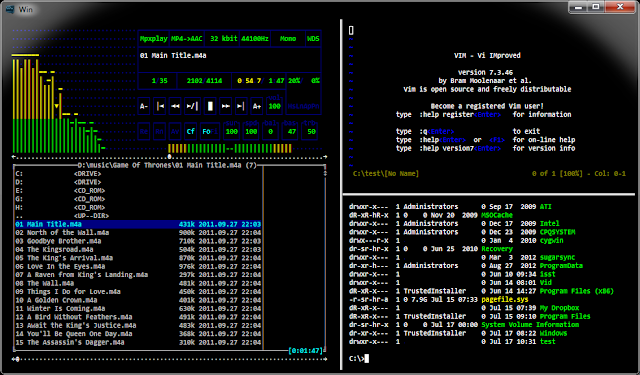Stop playback with the stop button
640x375 pixels.
click(x=210, y=106)
